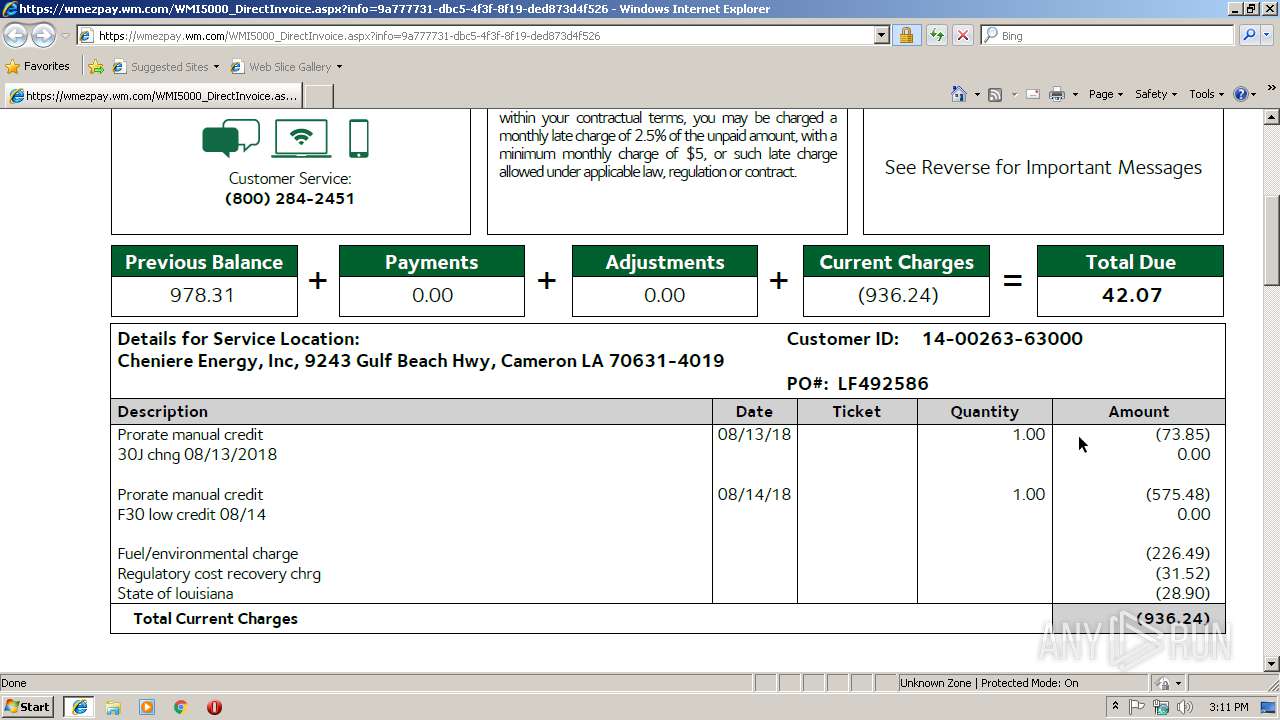Image resolution: width=1280 pixels, height=720 pixels.
Task: Stop loading with the red X icon
Action: point(962,35)
